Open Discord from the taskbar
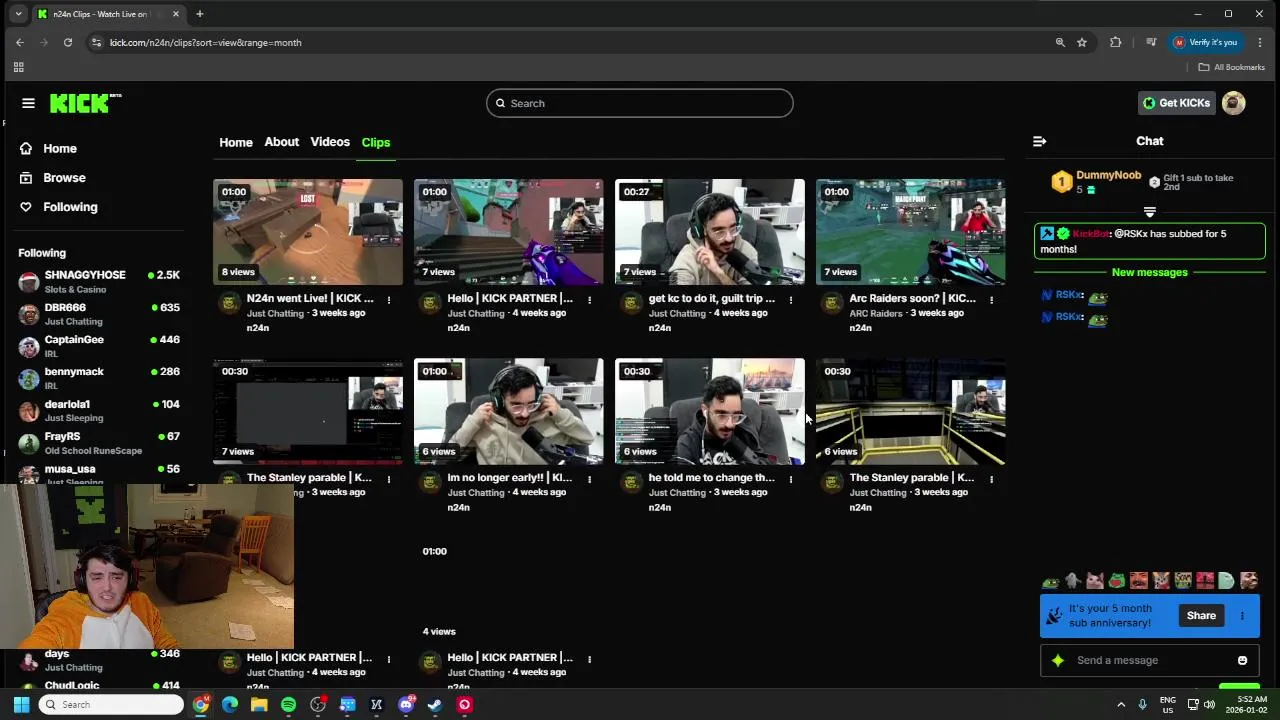 point(406,705)
